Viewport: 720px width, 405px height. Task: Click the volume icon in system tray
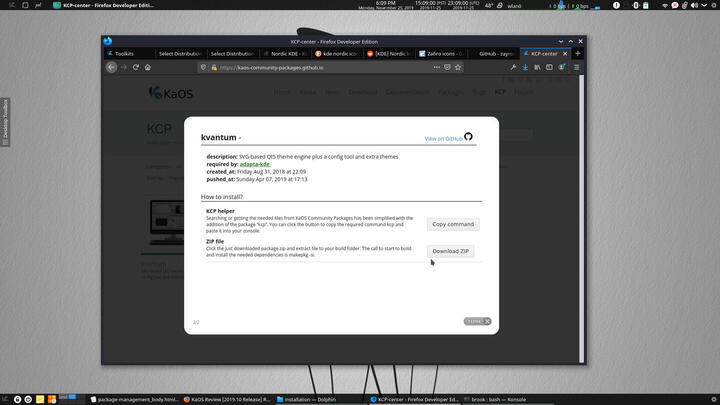[694, 6]
